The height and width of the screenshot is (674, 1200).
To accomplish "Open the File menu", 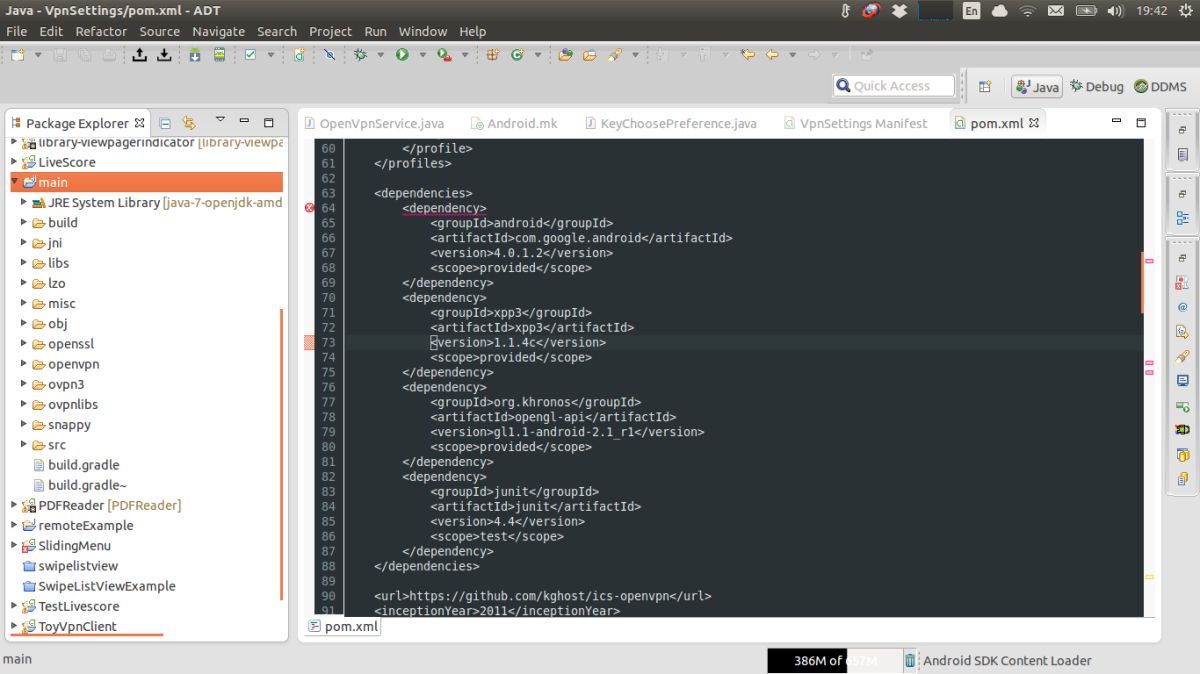I will 17,31.
